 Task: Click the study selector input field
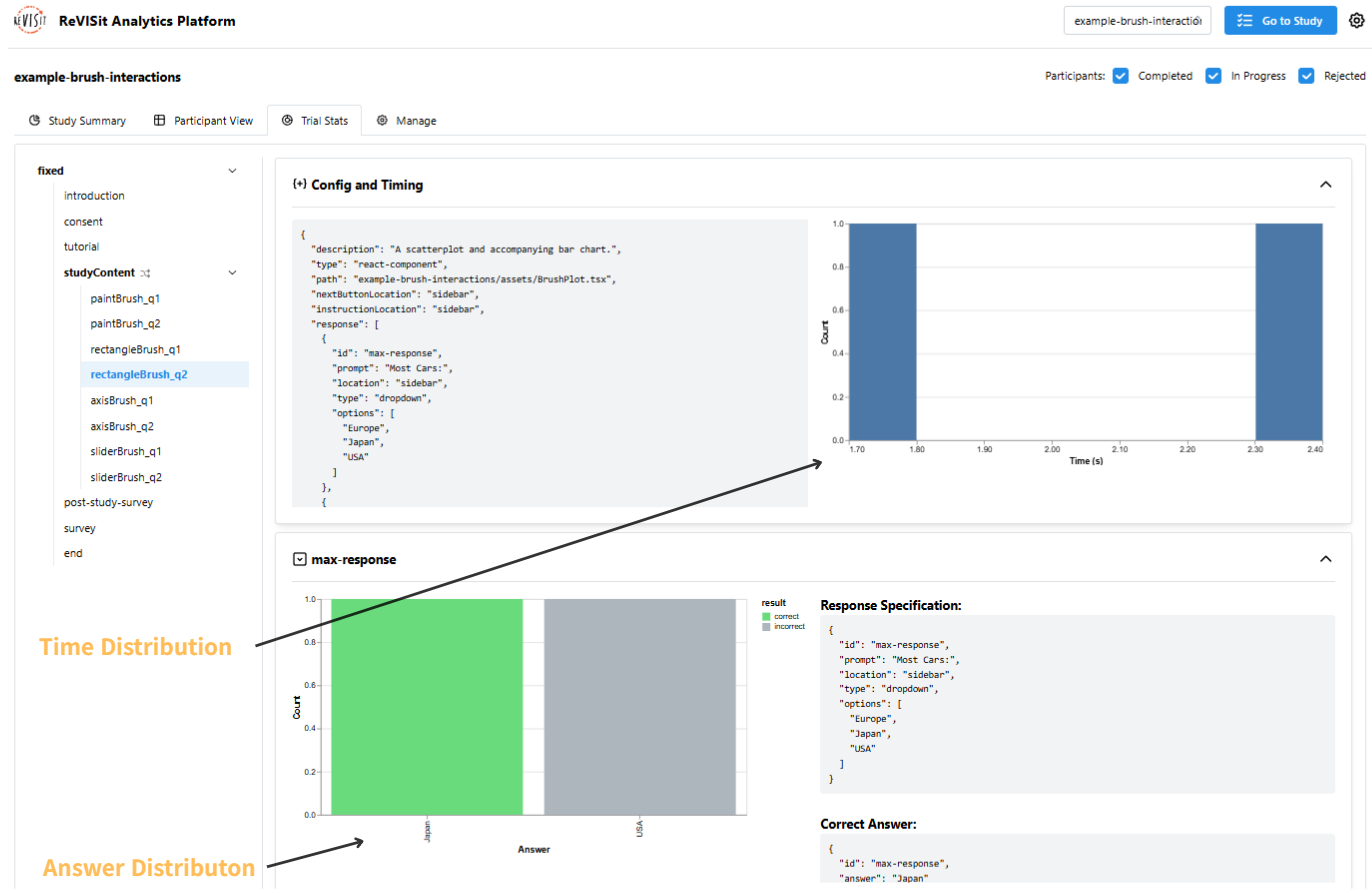click(x=1137, y=20)
